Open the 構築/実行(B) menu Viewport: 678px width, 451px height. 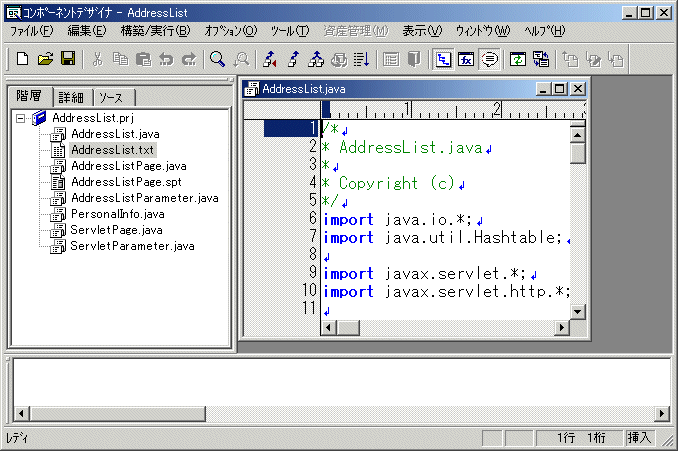[x=155, y=31]
